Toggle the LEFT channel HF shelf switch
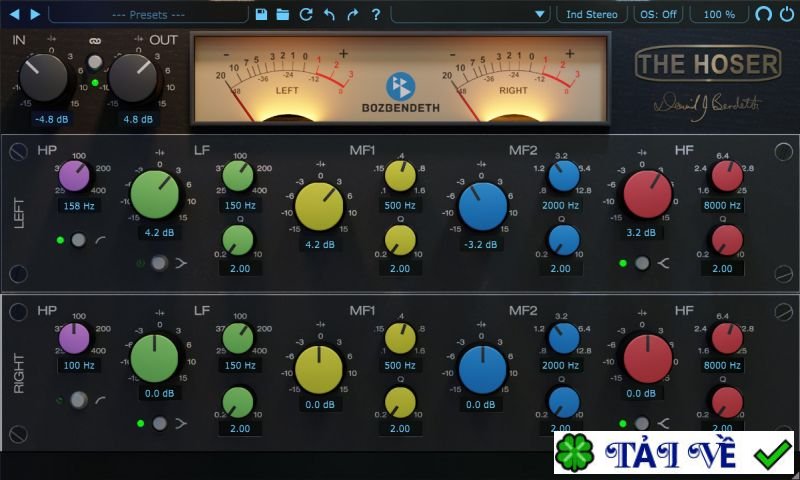800x480 pixels. tap(641, 263)
